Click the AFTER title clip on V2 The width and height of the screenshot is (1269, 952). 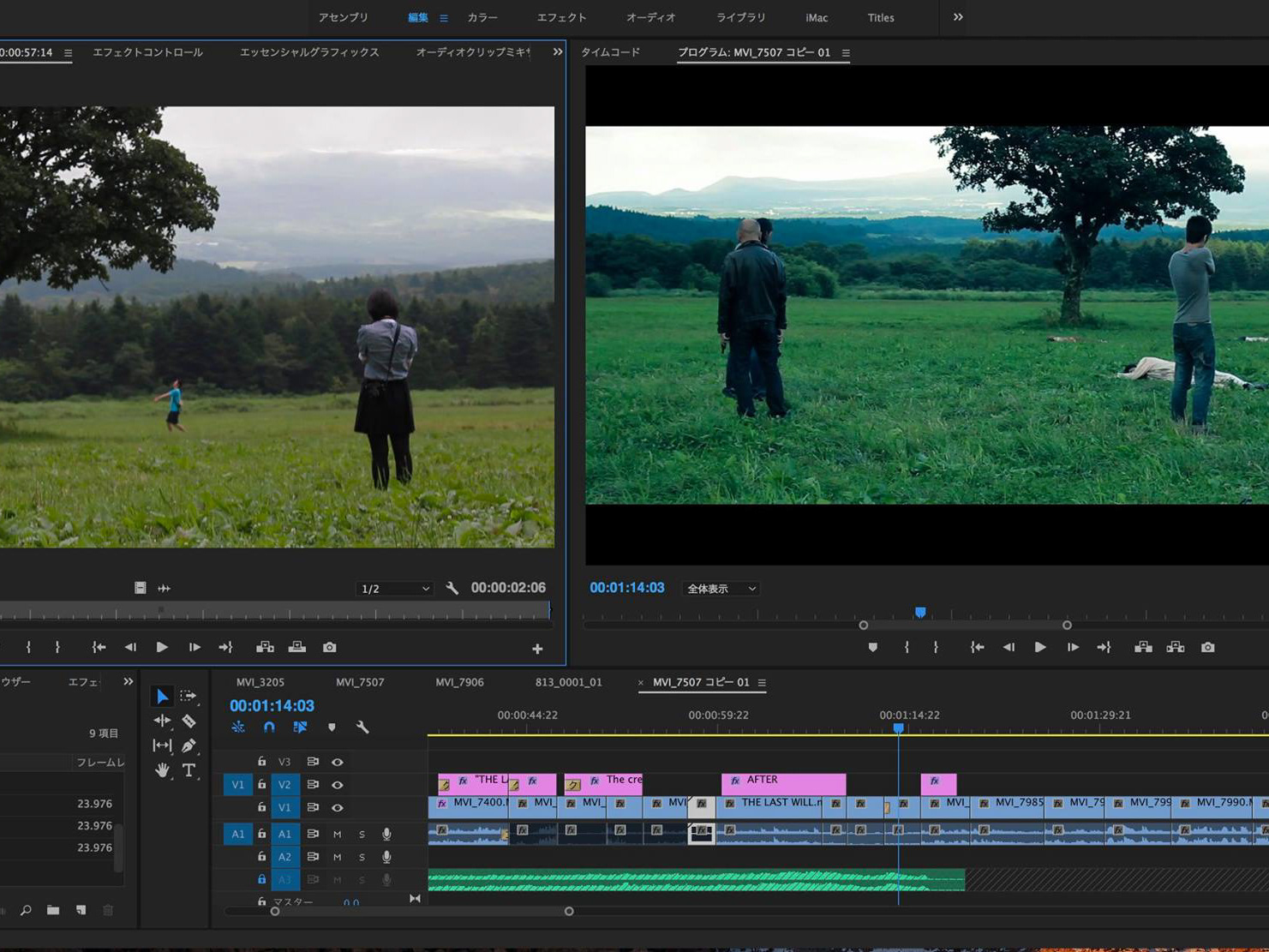pyautogui.click(x=783, y=783)
